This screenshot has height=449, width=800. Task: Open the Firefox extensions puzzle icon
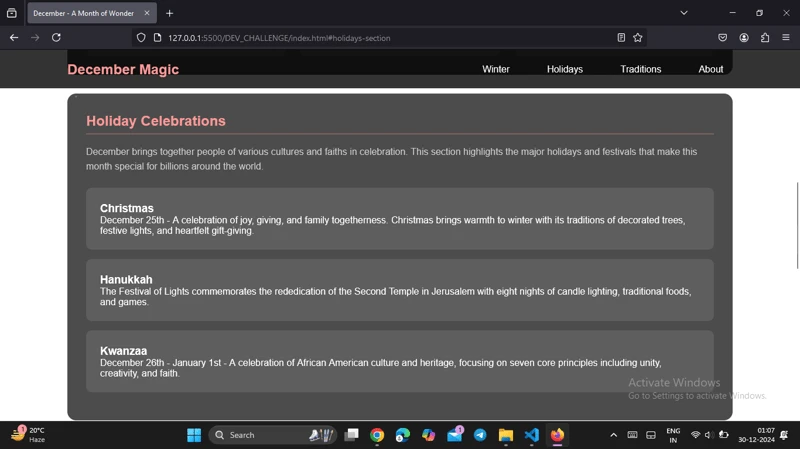[765, 38]
